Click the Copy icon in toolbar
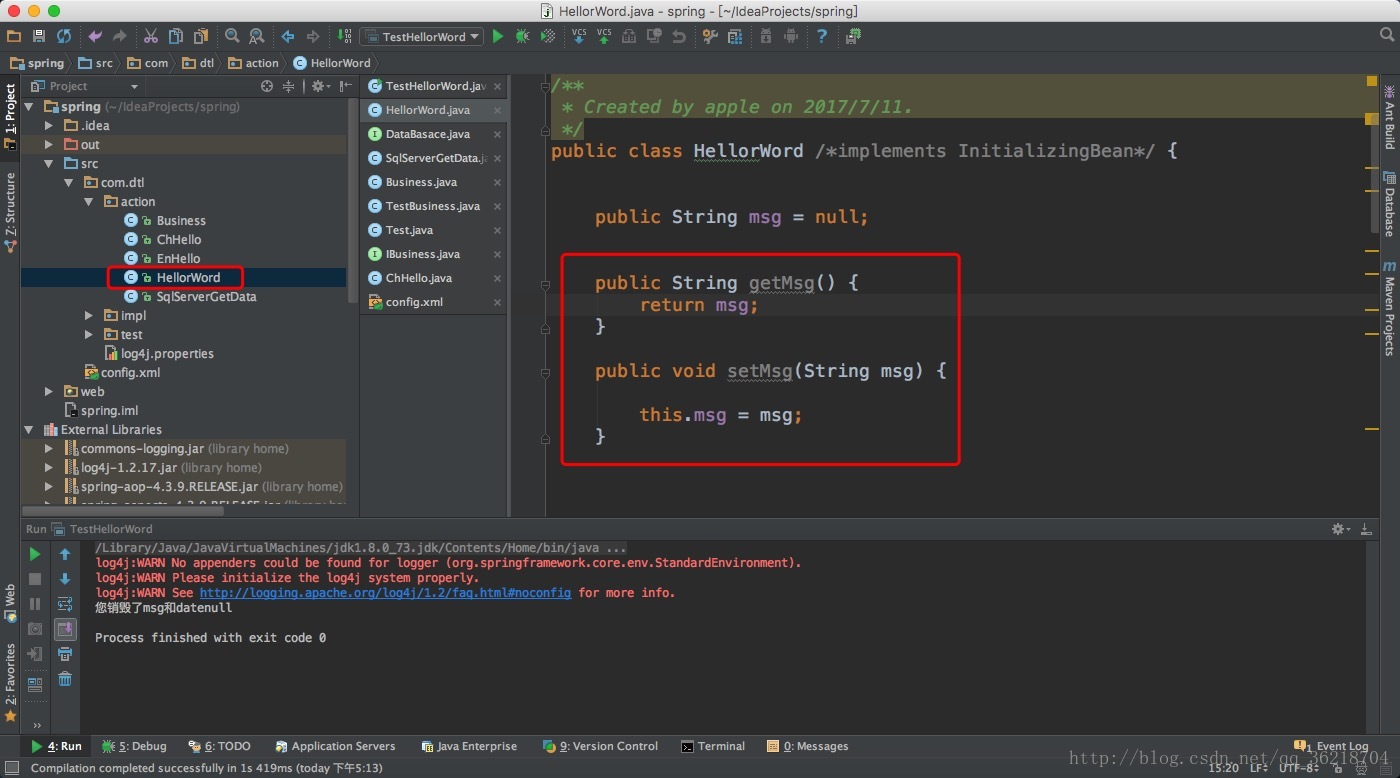This screenshot has height=778, width=1400. click(175, 36)
